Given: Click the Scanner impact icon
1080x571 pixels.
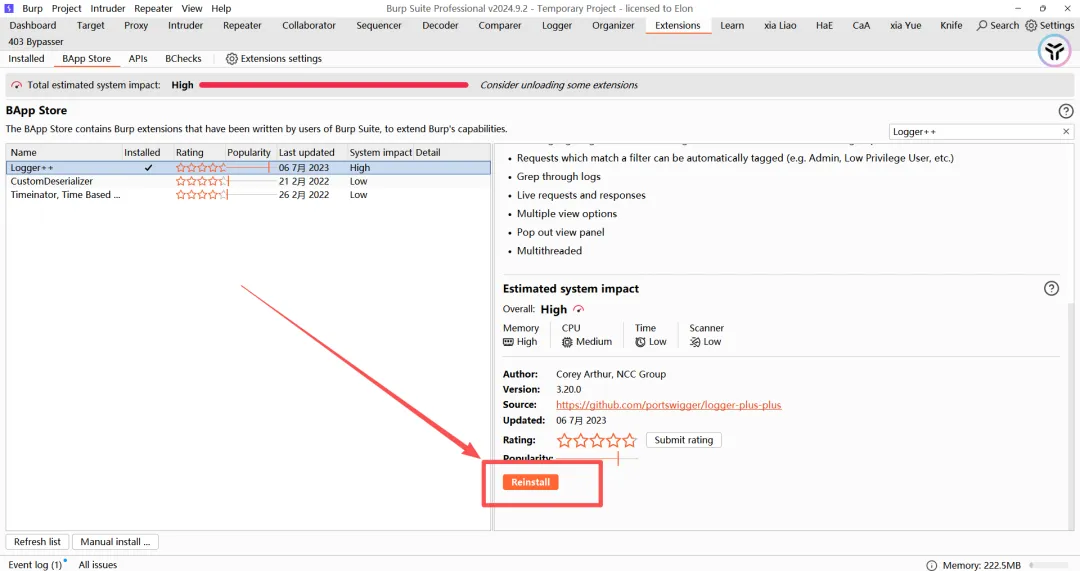Looking at the screenshot, I should (x=695, y=342).
